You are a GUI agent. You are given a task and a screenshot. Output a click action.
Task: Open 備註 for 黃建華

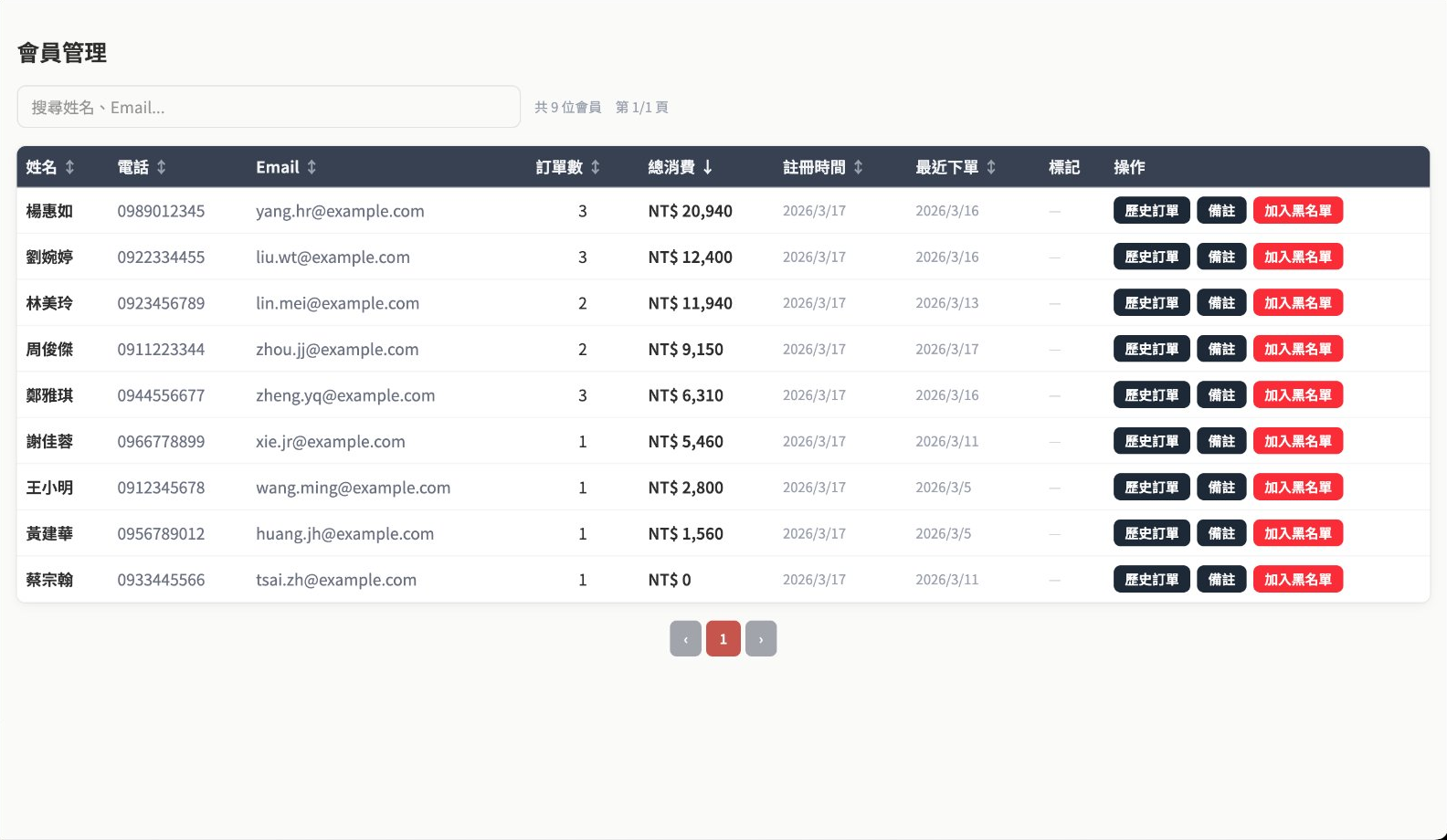point(1221,533)
